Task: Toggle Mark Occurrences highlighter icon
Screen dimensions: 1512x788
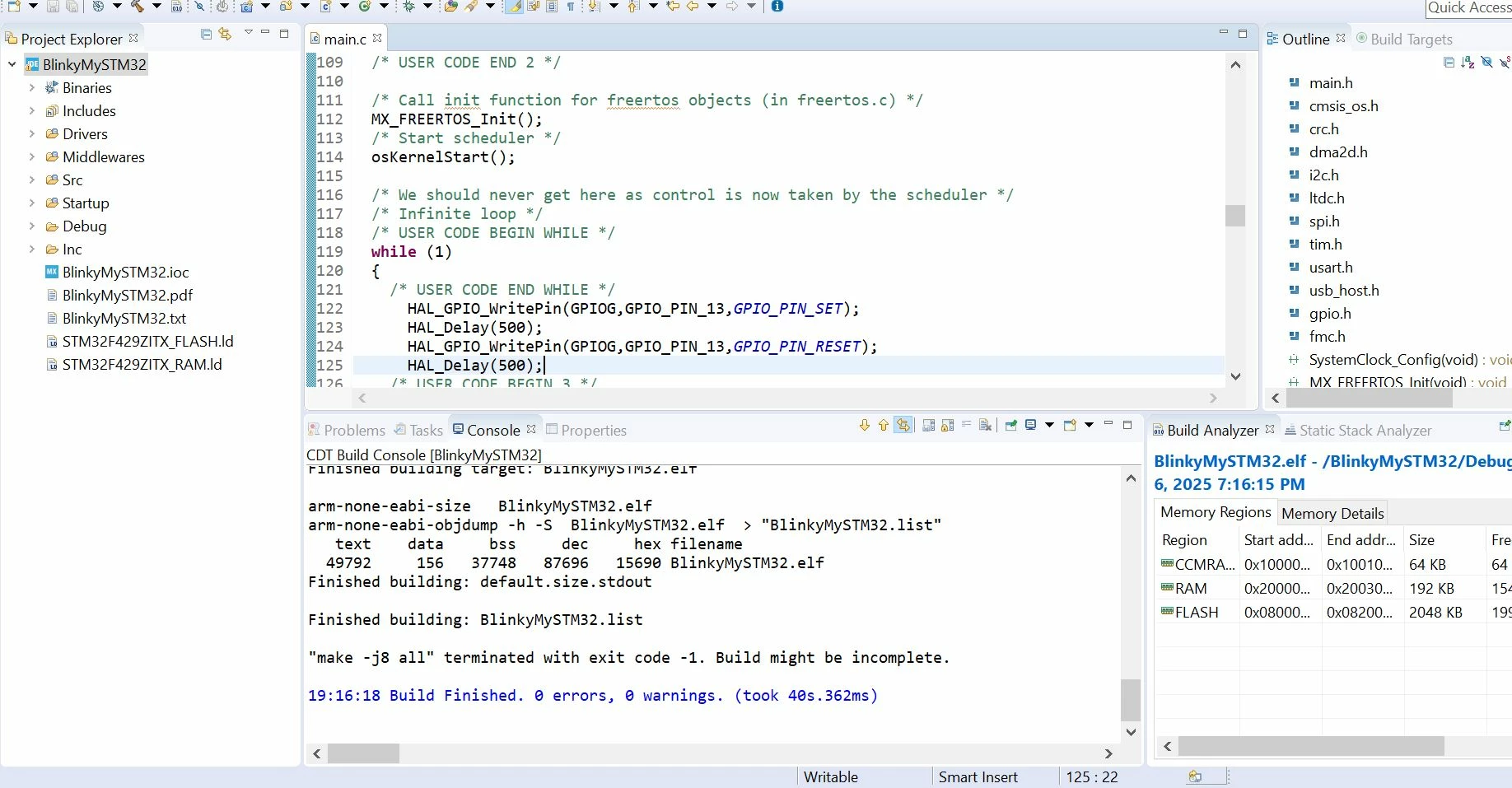Action: click(514, 7)
